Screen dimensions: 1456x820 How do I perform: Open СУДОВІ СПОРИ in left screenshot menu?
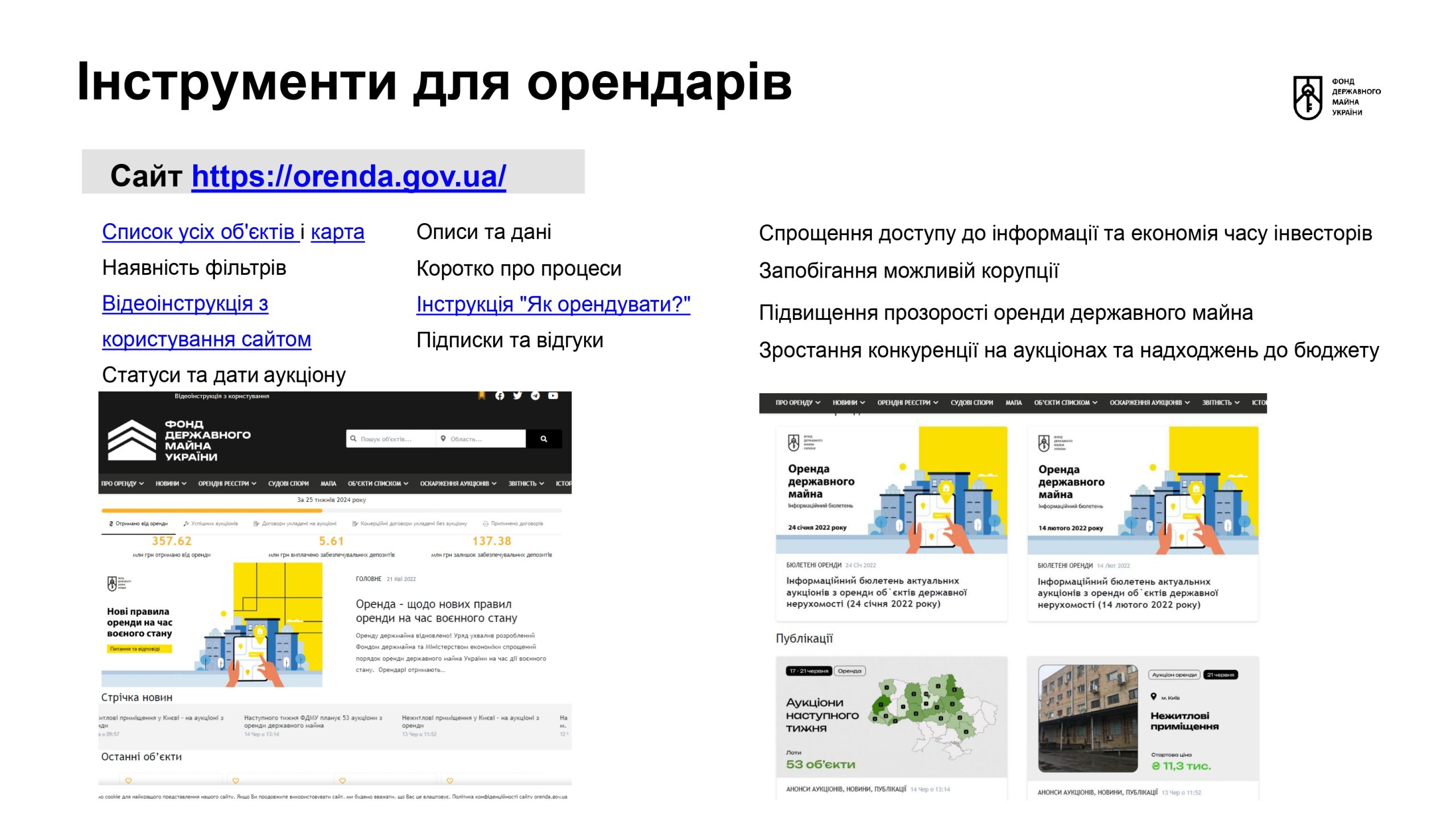(x=288, y=484)
